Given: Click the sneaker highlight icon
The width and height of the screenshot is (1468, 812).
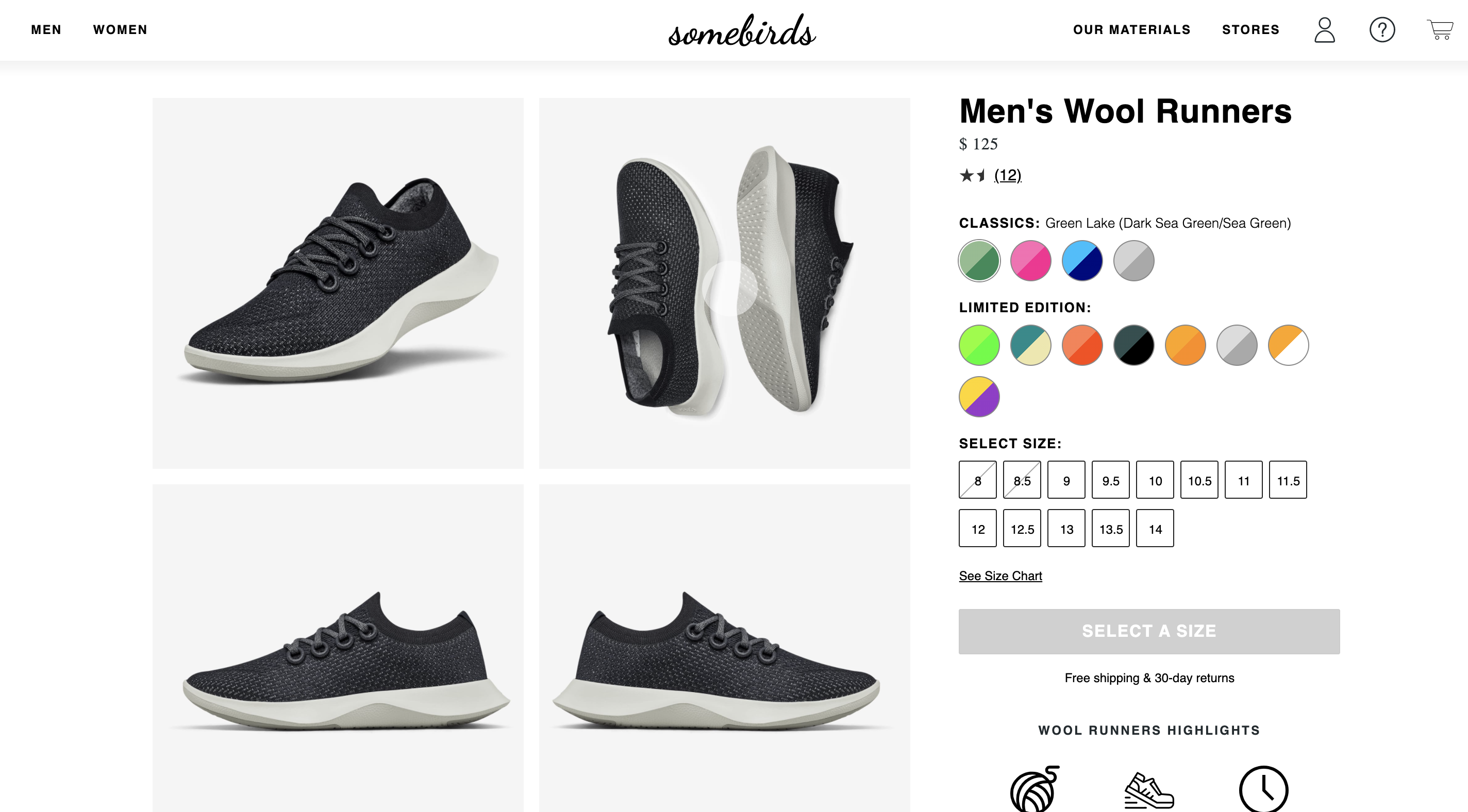Looking at the screenshot, I should click(x=1149, y=790).
